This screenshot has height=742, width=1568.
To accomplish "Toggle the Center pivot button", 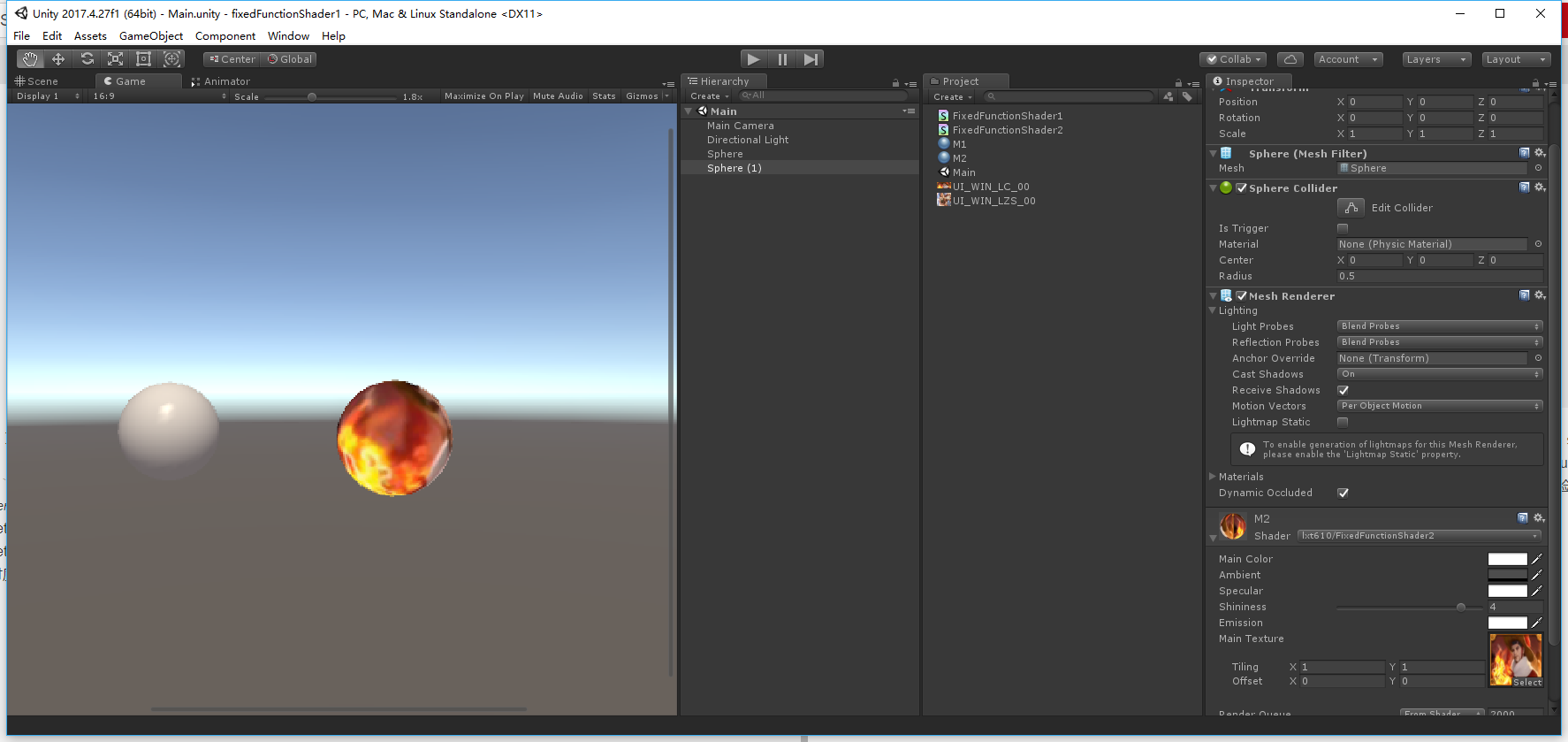I will point(232,59).
